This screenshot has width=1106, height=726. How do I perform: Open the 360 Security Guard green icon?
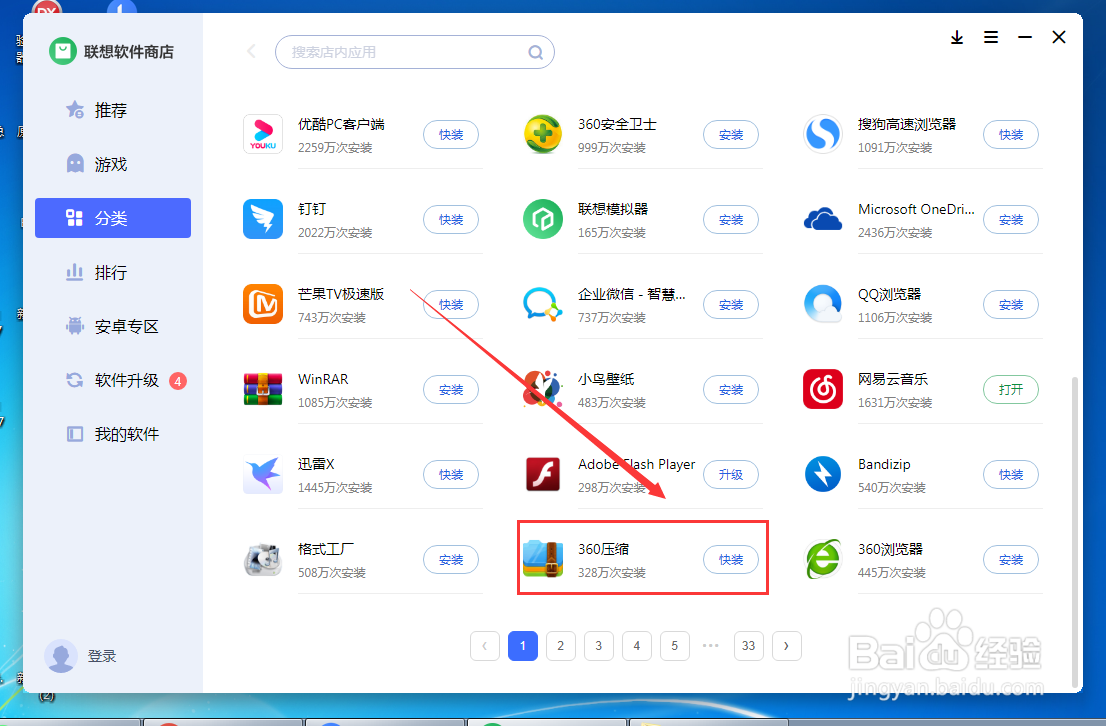[542, 134]
